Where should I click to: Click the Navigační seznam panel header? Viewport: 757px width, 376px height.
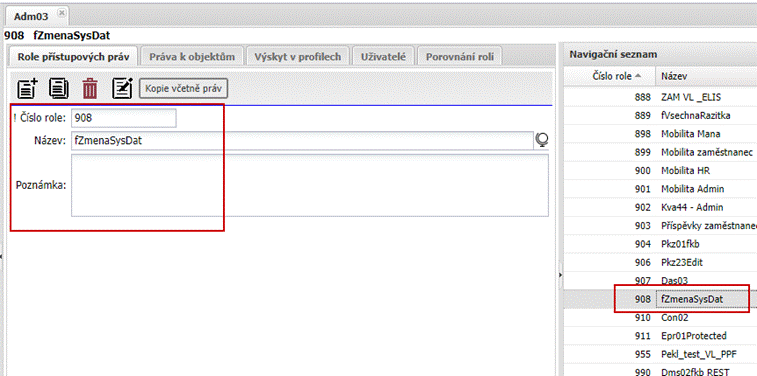tap(660, 55)
